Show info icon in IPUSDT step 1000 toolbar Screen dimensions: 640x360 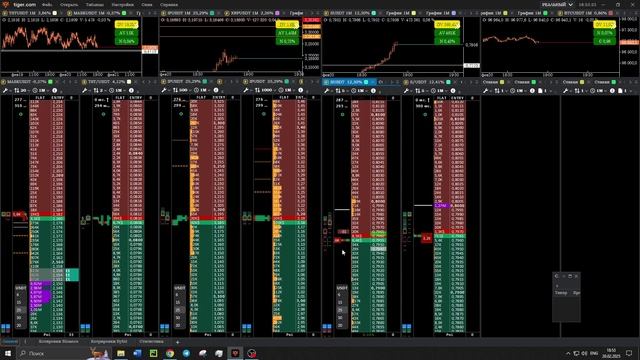(301, 90)
